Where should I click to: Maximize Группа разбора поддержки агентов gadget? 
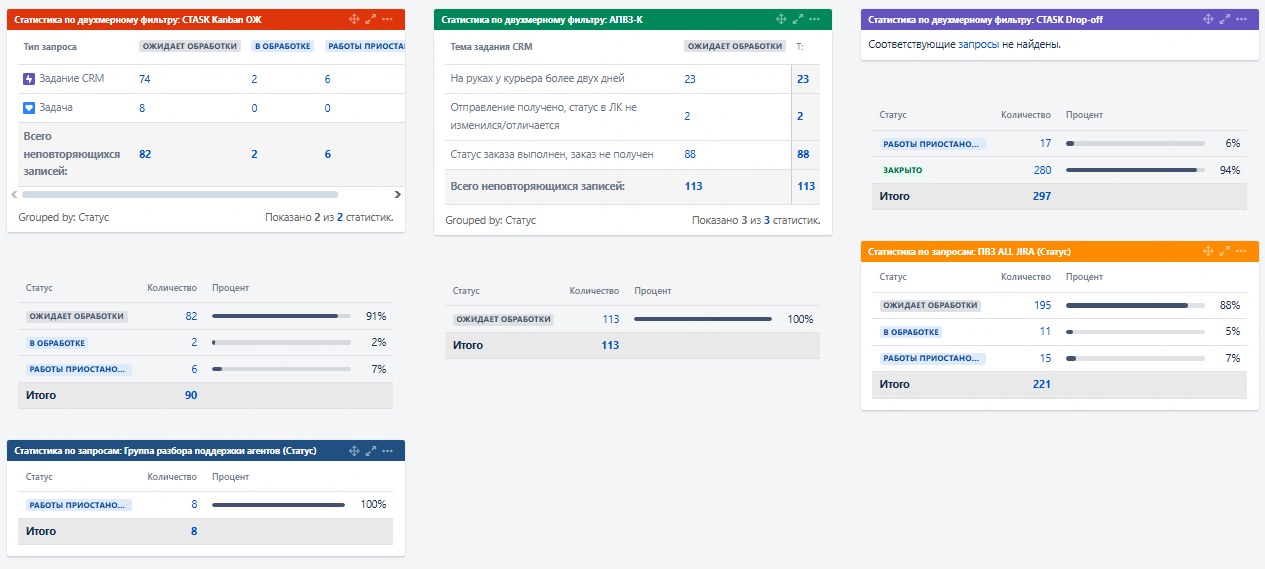click(371, 451)
